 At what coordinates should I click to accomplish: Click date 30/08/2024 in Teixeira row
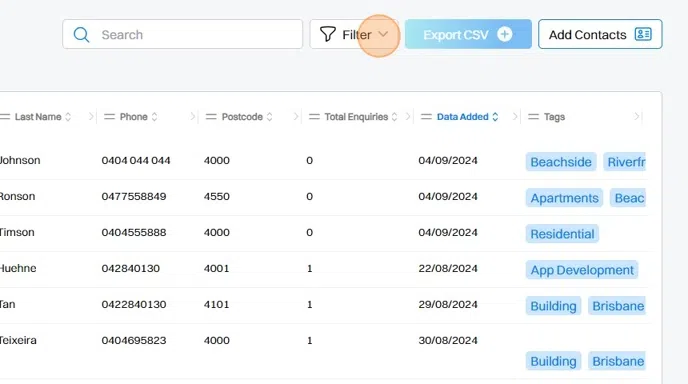point(448,341)
